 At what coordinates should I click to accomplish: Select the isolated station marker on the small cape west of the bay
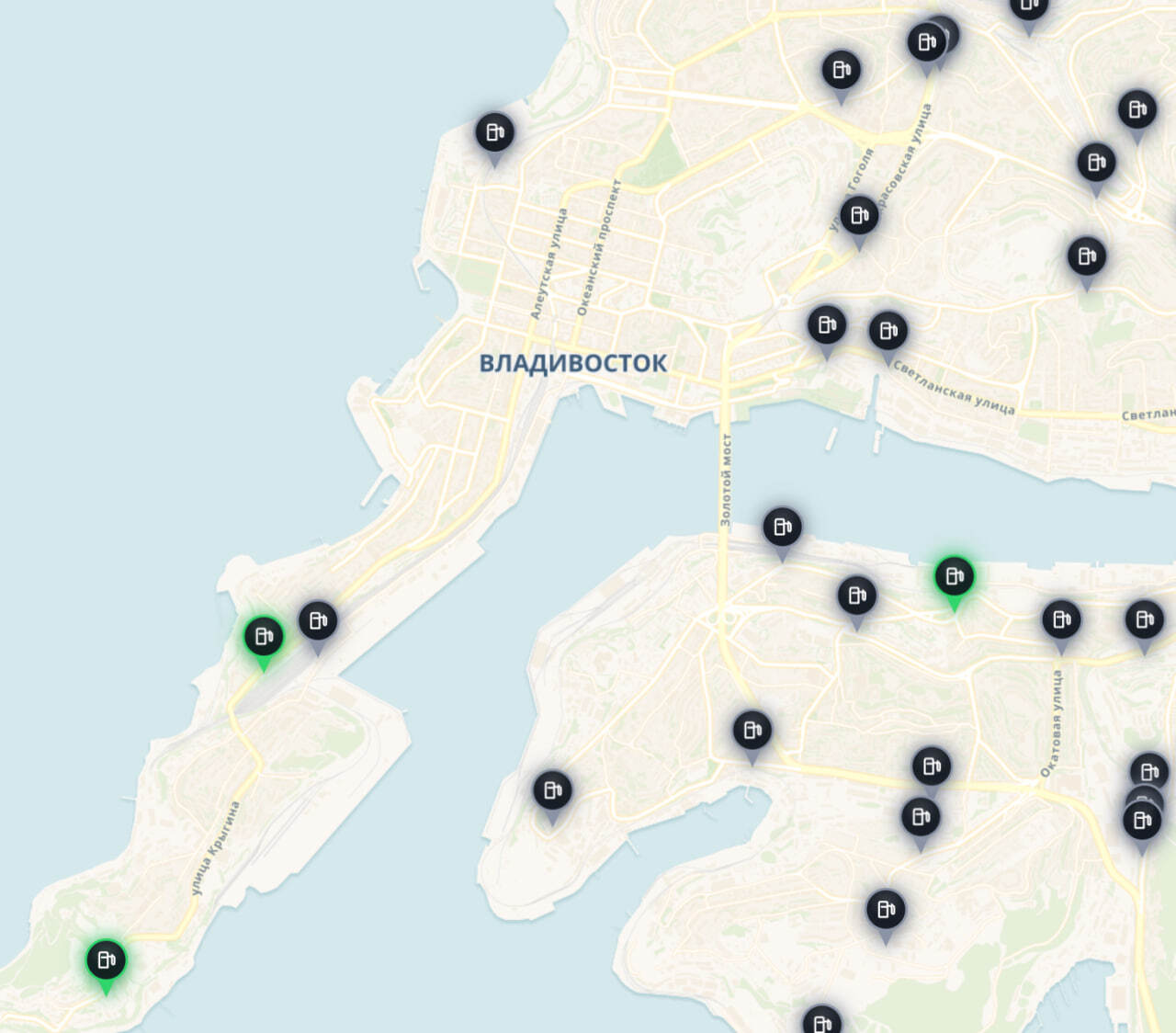pos(552,791)
